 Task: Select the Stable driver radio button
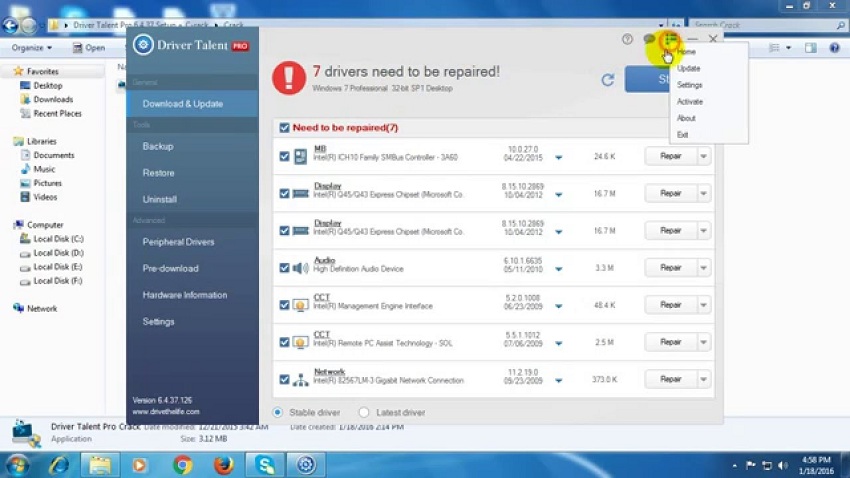(278, 412)
